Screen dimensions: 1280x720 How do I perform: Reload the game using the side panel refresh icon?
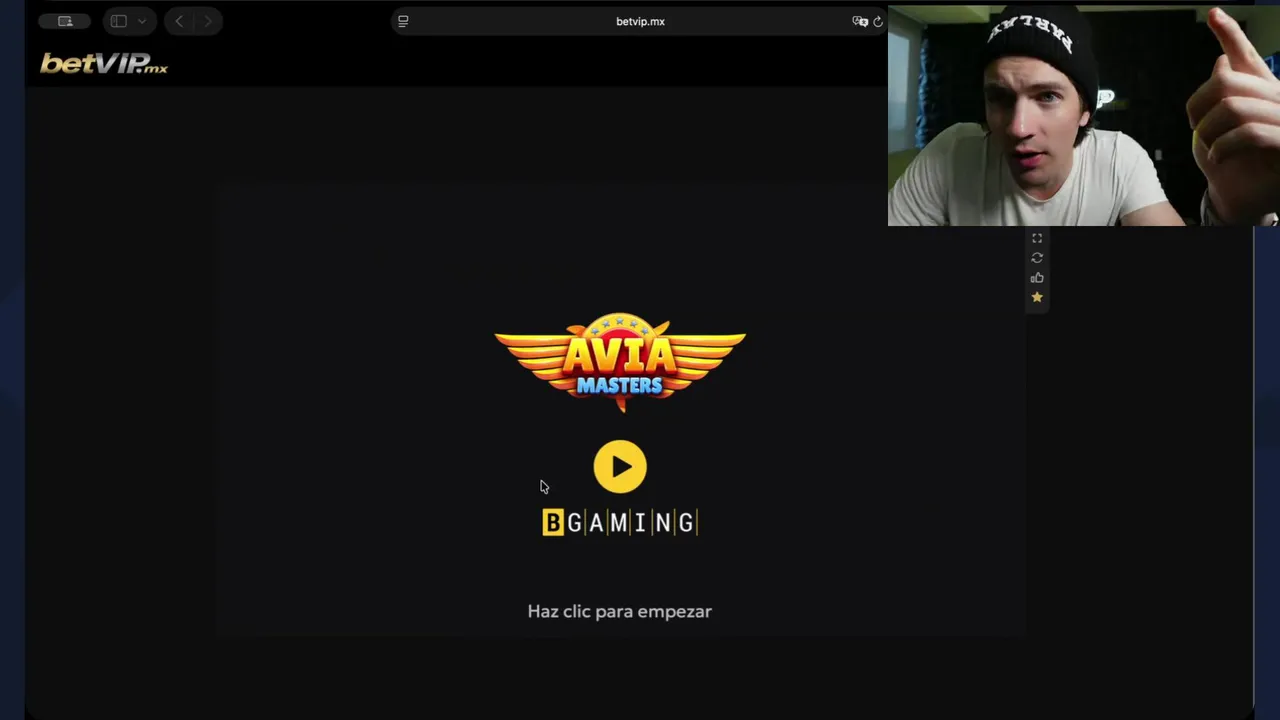1037,258
